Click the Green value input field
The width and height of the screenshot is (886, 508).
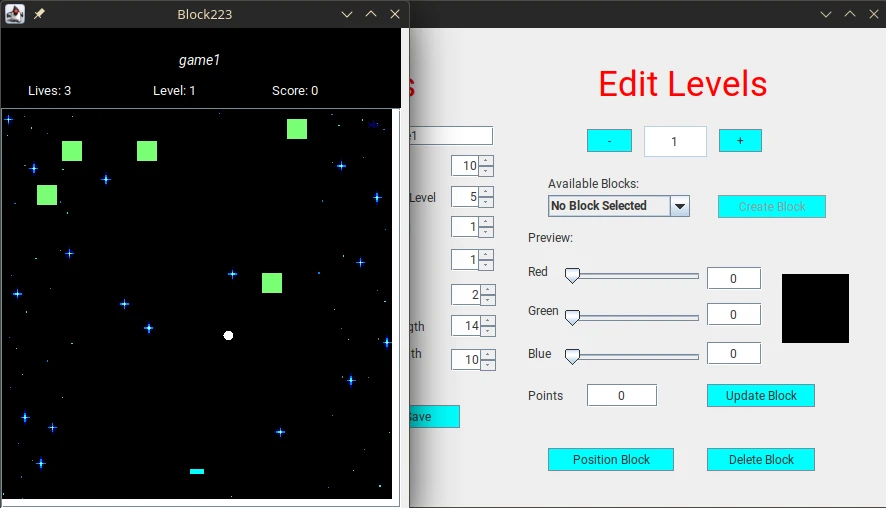(734, 314)
